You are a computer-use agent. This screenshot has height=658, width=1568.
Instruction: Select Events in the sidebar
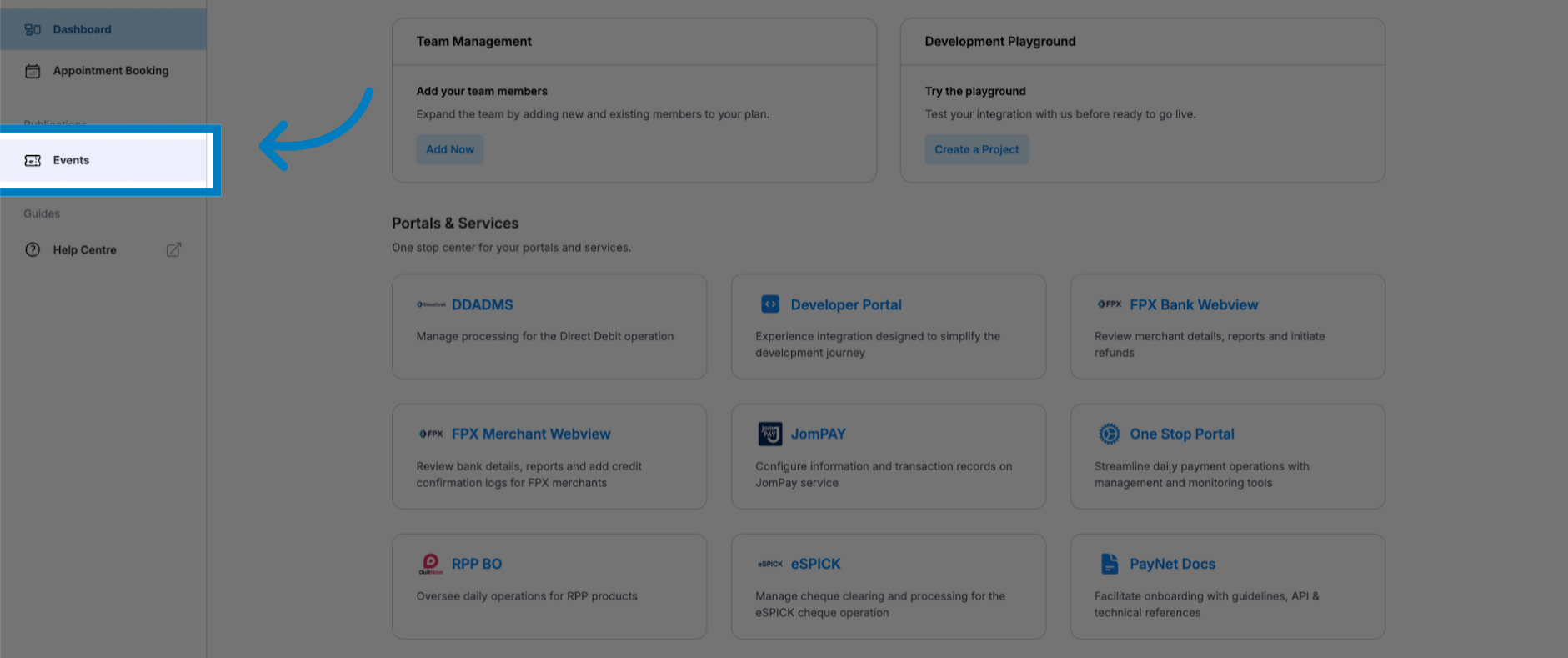point(103,160)
